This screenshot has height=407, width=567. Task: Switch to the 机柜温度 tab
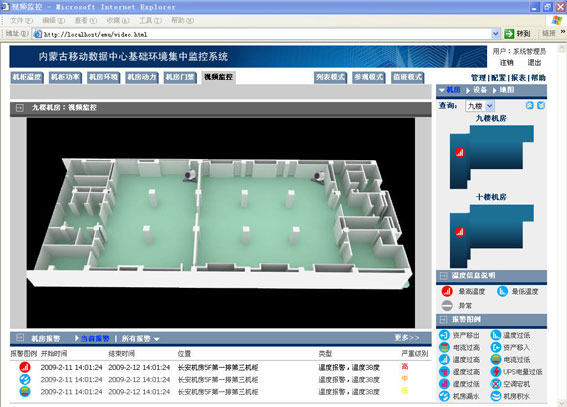coord(27,77)
